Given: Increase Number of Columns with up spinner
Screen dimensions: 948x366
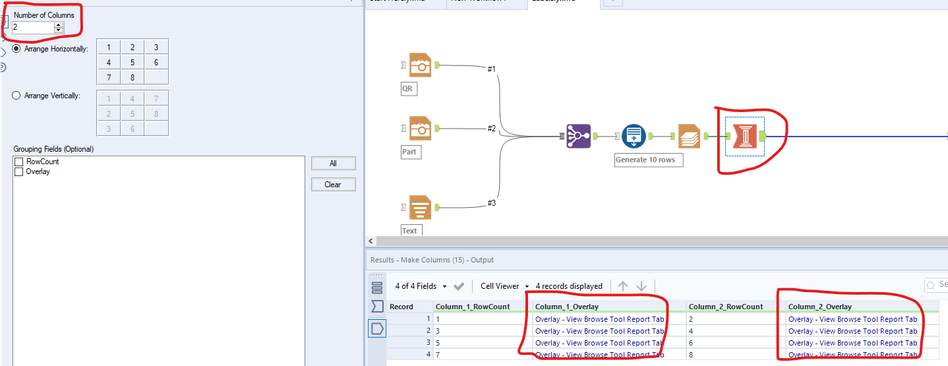Looking at the screenshot, I should pos(59,24).
